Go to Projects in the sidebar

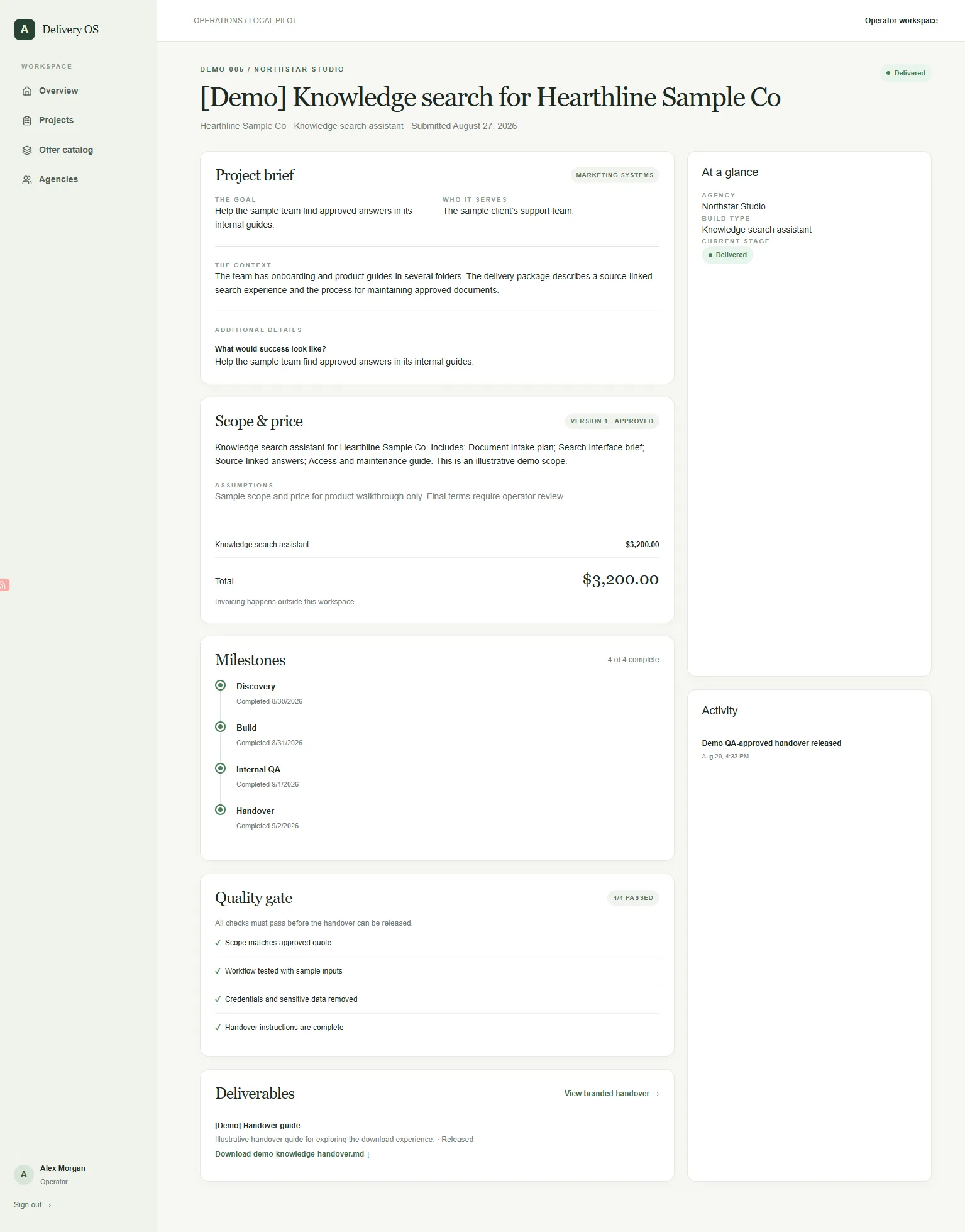point(56,121)
